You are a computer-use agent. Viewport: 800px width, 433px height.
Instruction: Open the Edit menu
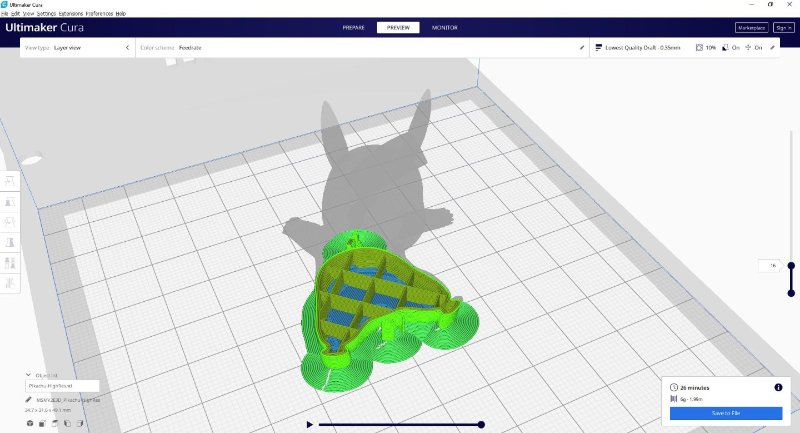[x=16, y=14]
